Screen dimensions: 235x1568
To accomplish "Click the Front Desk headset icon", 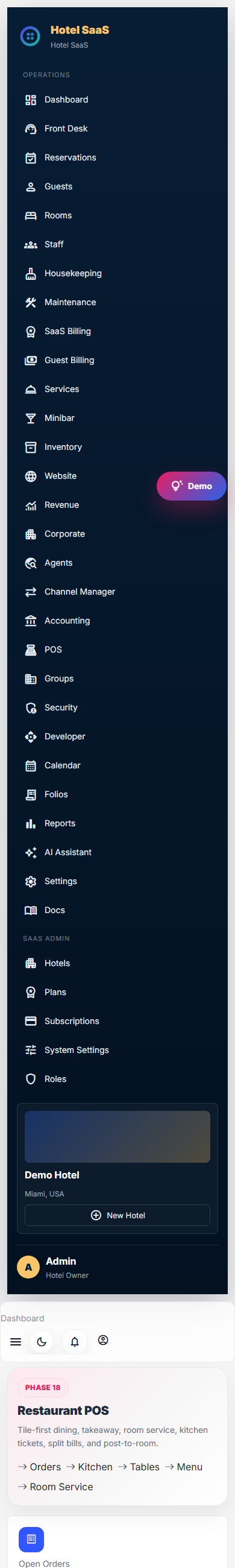I will pos(31,129).
